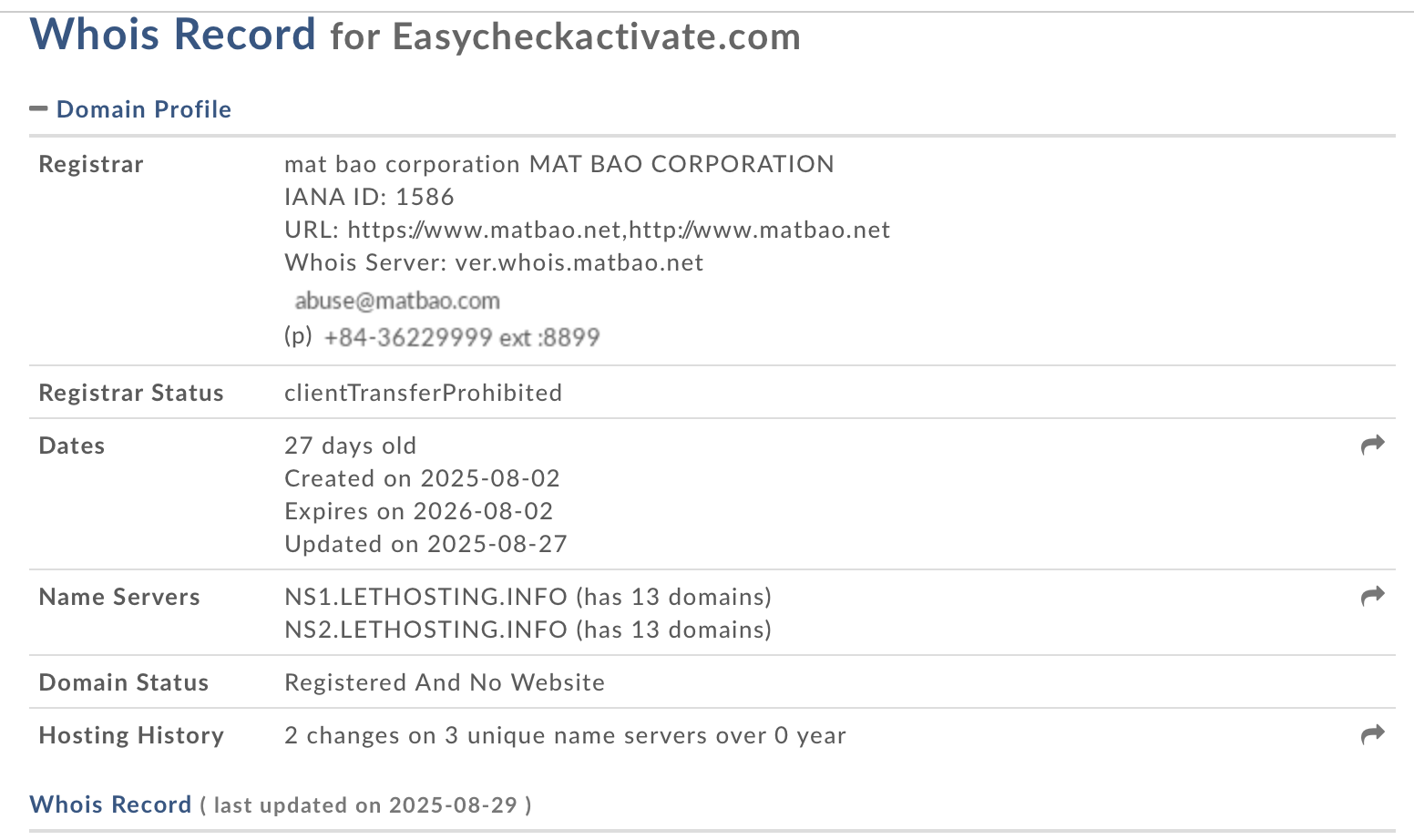Click 'Registered And No Website' domain status
1414x840 pixels.
coord(445,682)
